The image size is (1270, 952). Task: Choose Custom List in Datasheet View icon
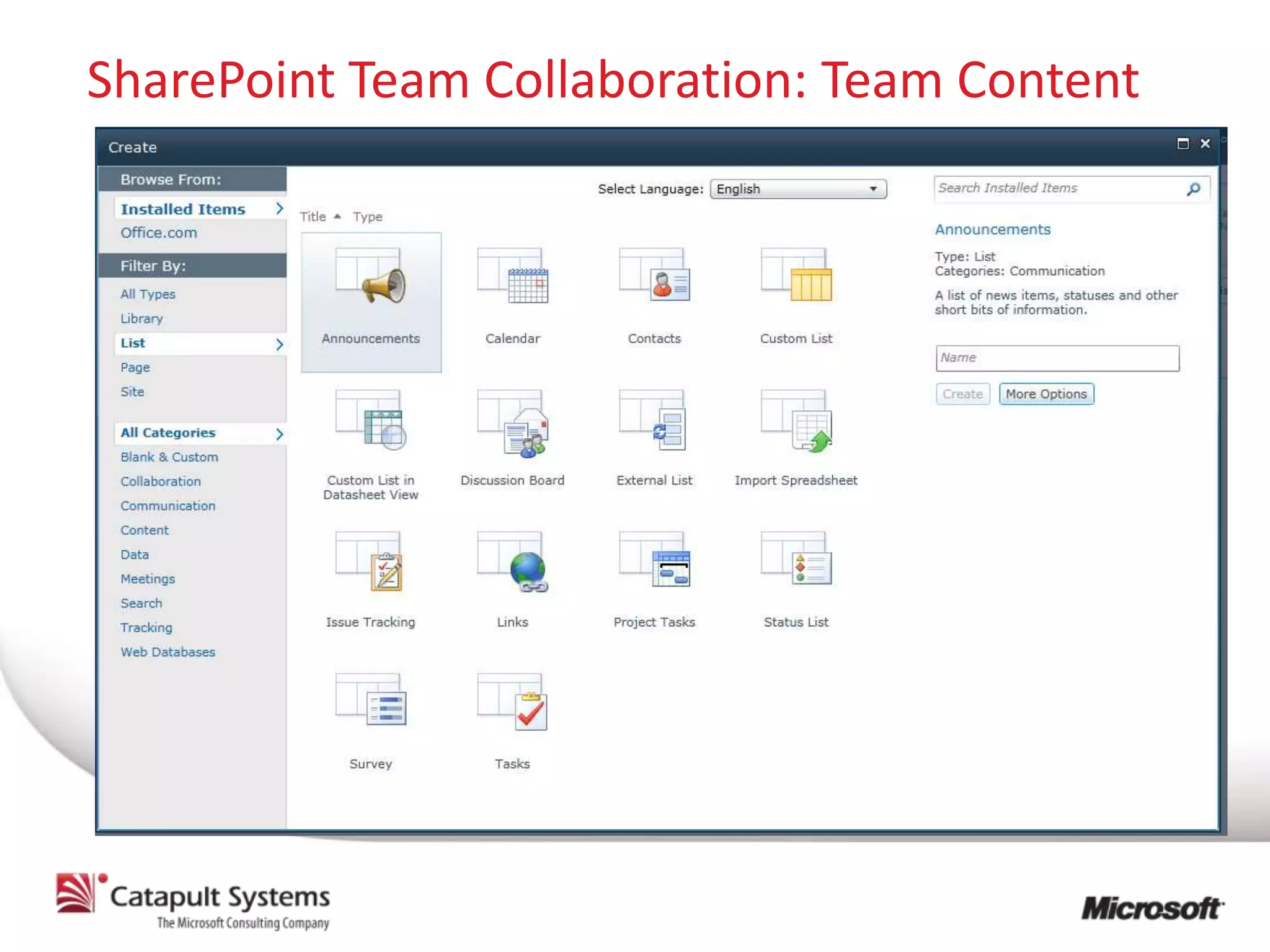(371, 420)
